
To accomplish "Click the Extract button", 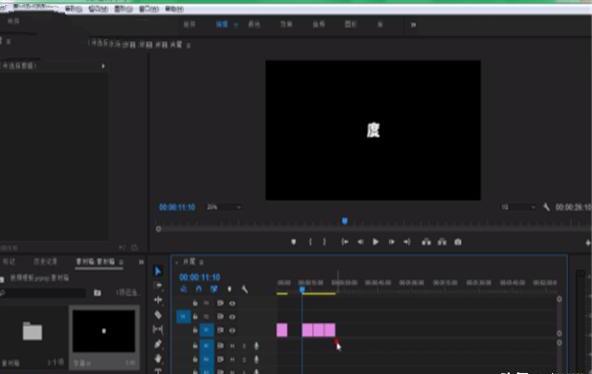I will point(442,242).
